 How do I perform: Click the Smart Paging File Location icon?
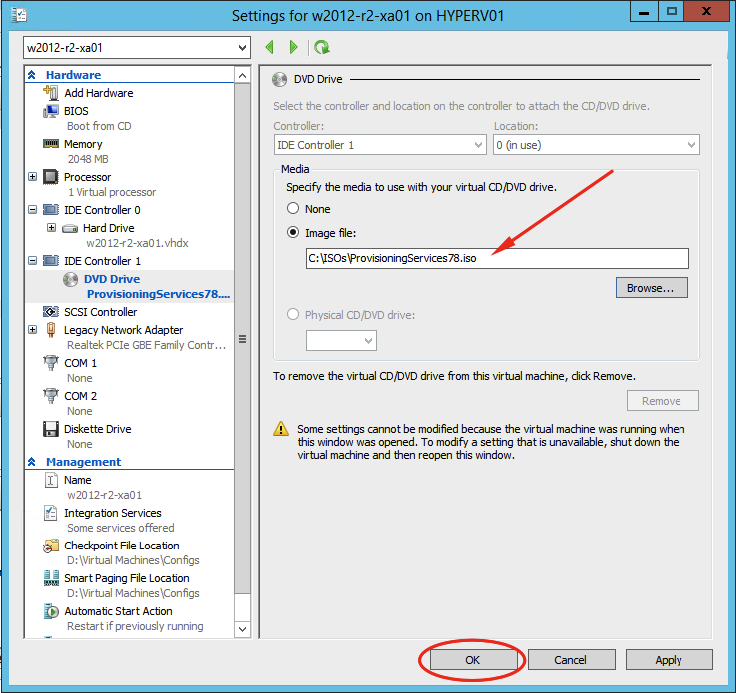51,578
